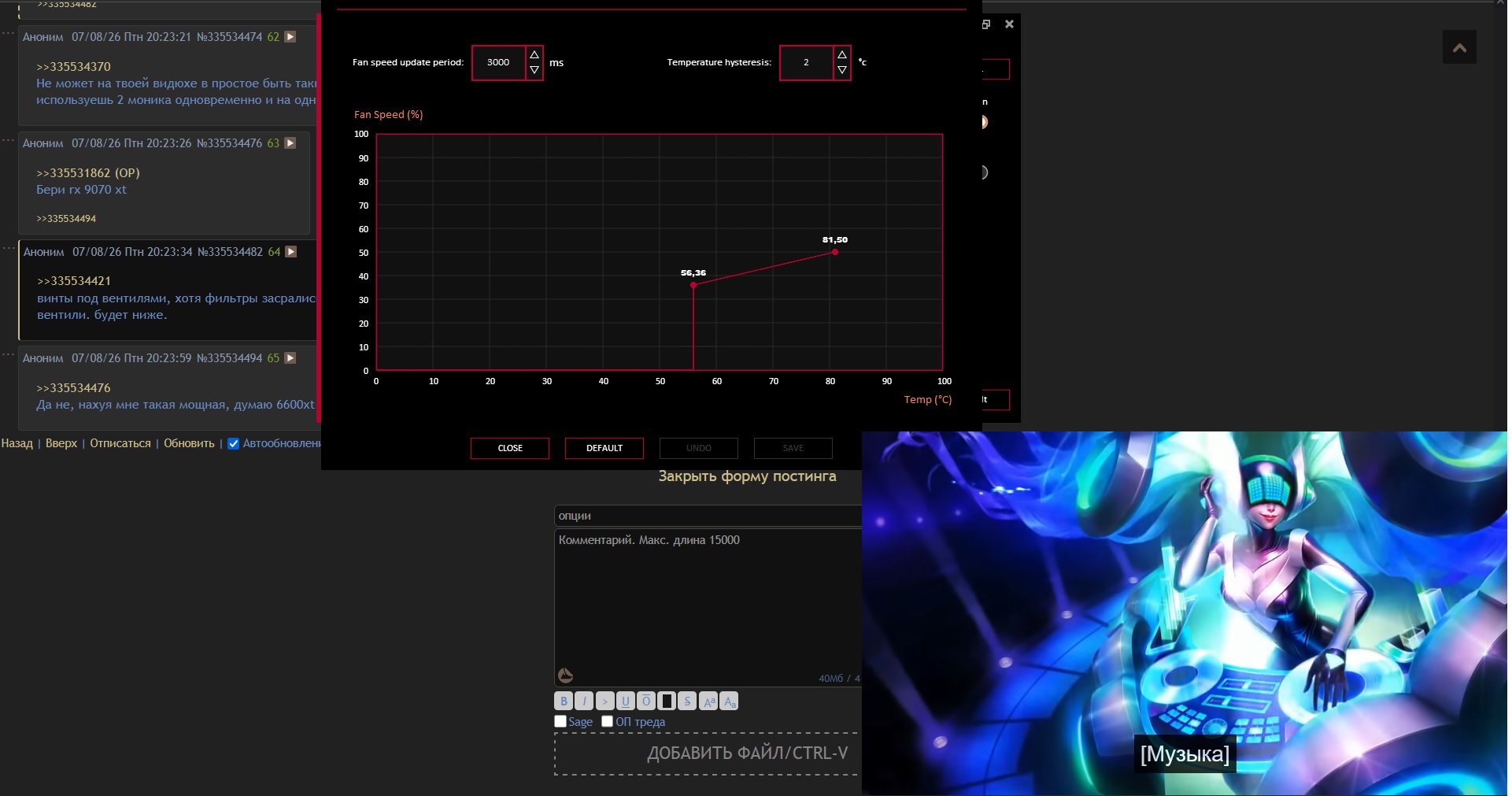Open reply link >>335534370
The width and height of the screenshot is (1512, 796).
(73, 67)
